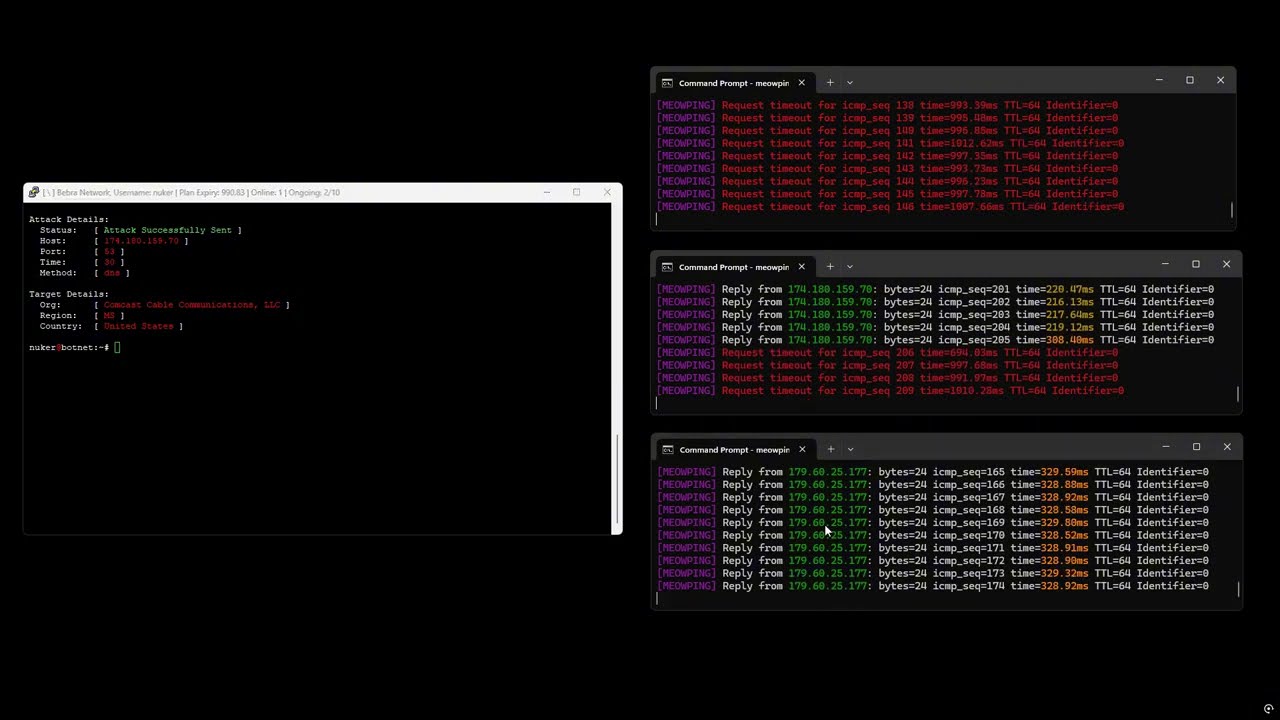1280x720 pixels.
Task: Minimize the Bebra Network terminal window
Action: coord(546,192)
